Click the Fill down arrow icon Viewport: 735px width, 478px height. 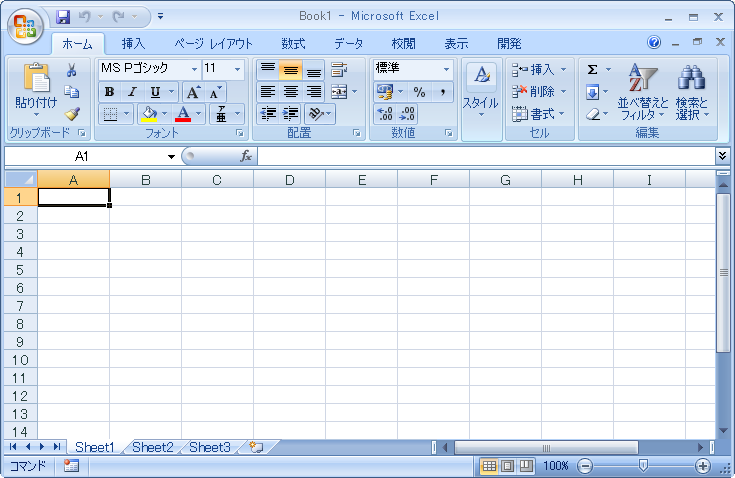(x=592, y=92)
